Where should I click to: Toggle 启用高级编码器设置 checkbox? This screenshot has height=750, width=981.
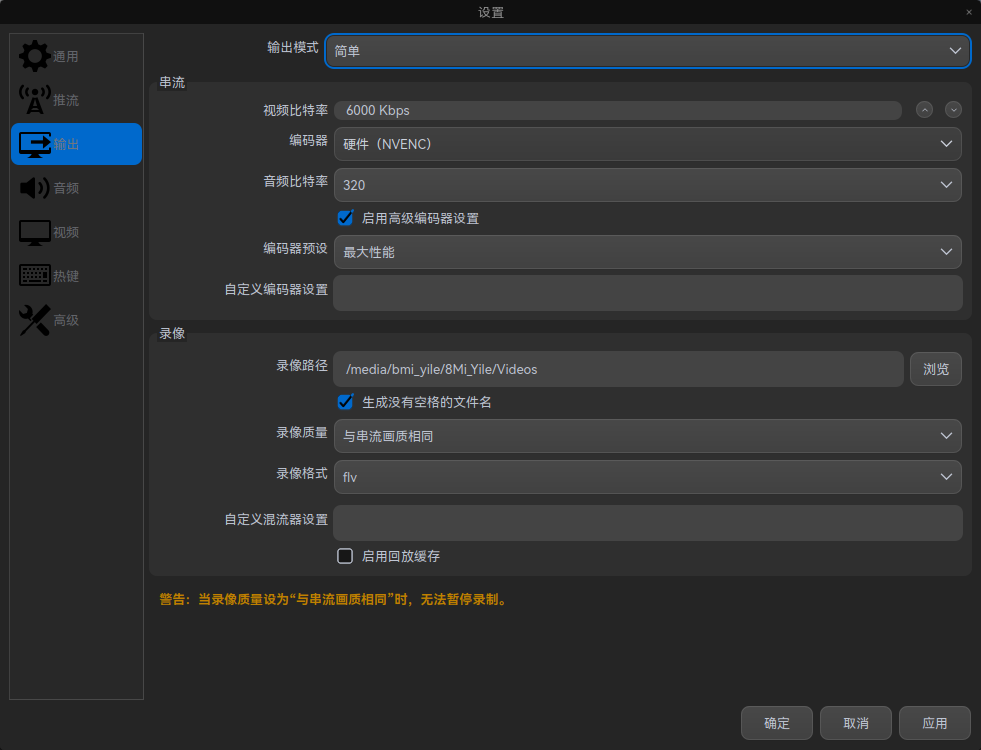click(x=345, y=218)
